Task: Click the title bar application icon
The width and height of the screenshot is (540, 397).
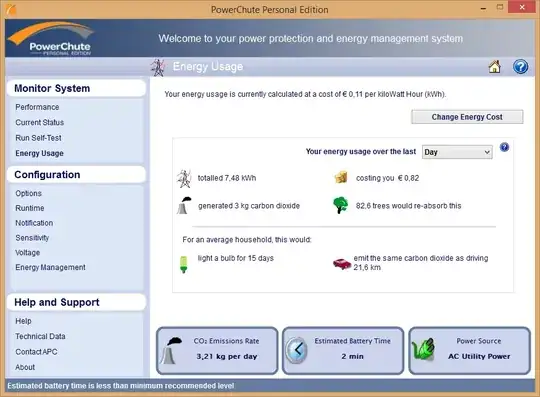Action: point(11,9)
